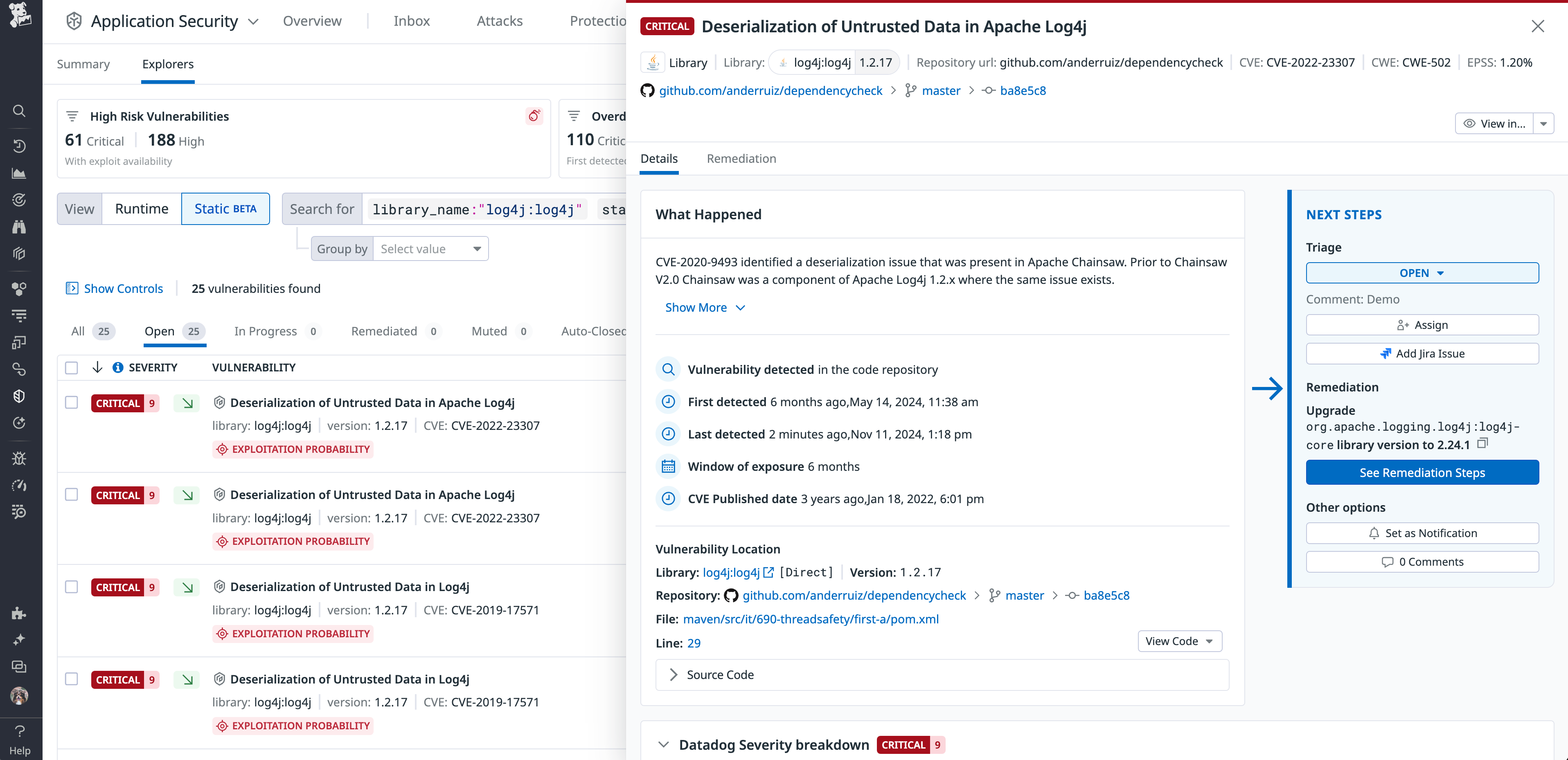Screen dimensions: 1568x760
Task: Click the Help question mark at sidebar bottom
Action: point(20,731)
